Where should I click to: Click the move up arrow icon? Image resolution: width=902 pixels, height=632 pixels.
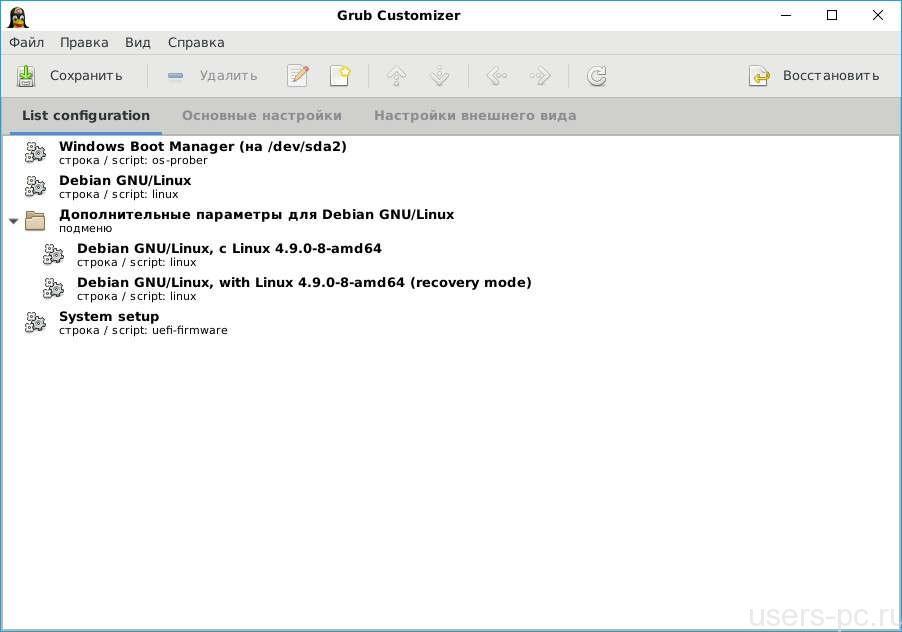tap(397, 76)
